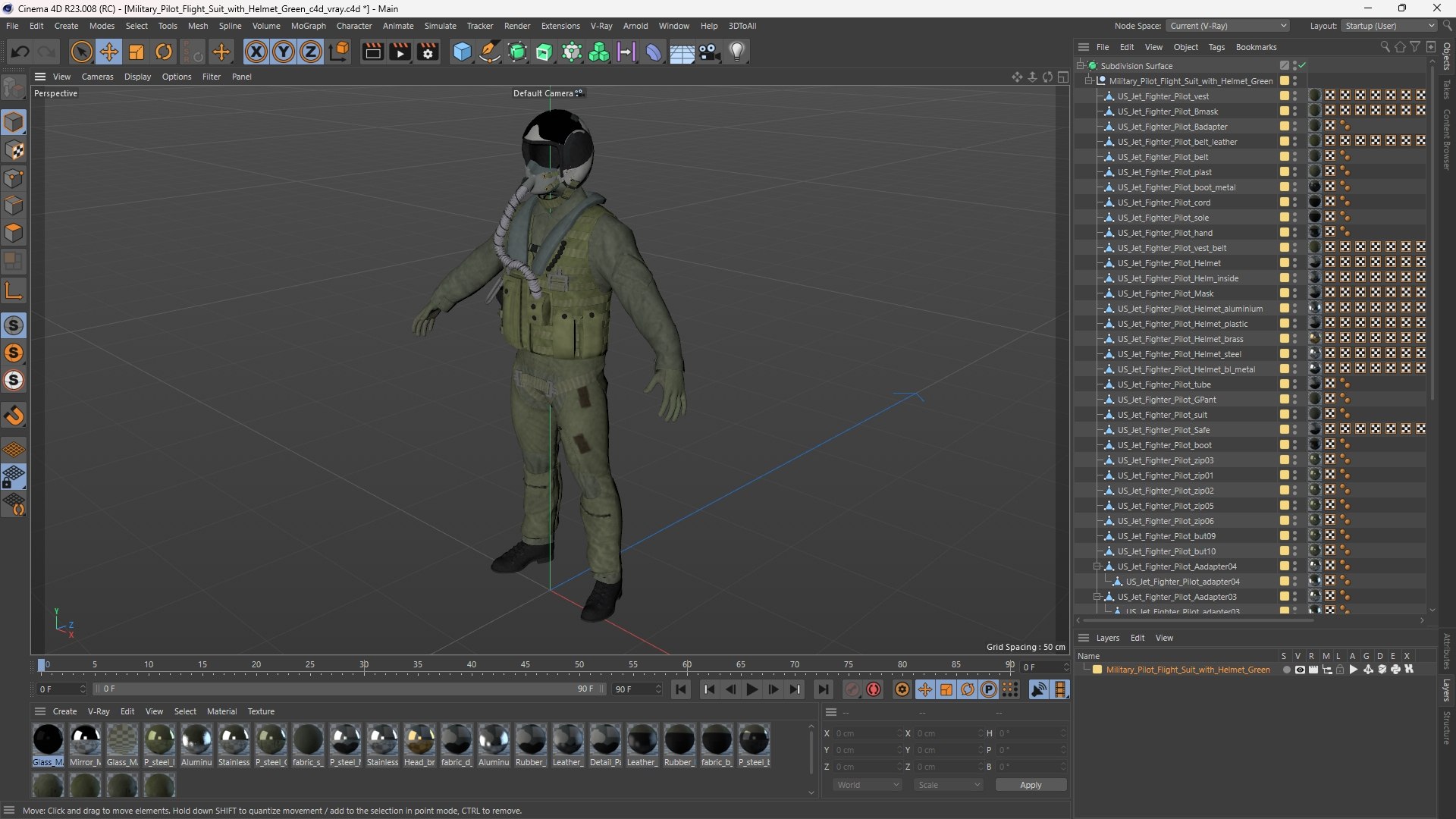Toggle Y axis lock

pos(284,52)
